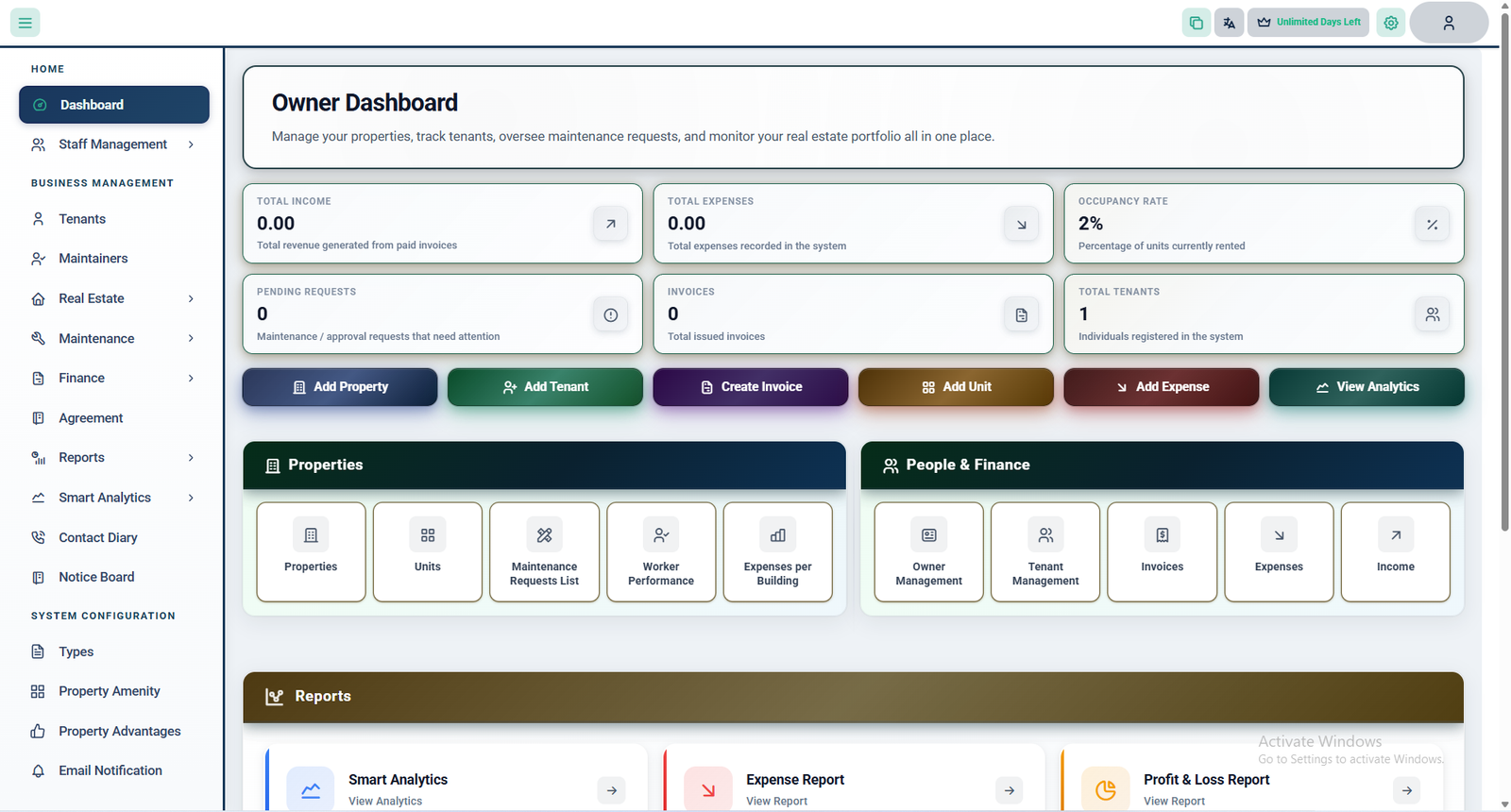
Task: Click Unlimited Days Left badge
Action: pos(1309,23)
